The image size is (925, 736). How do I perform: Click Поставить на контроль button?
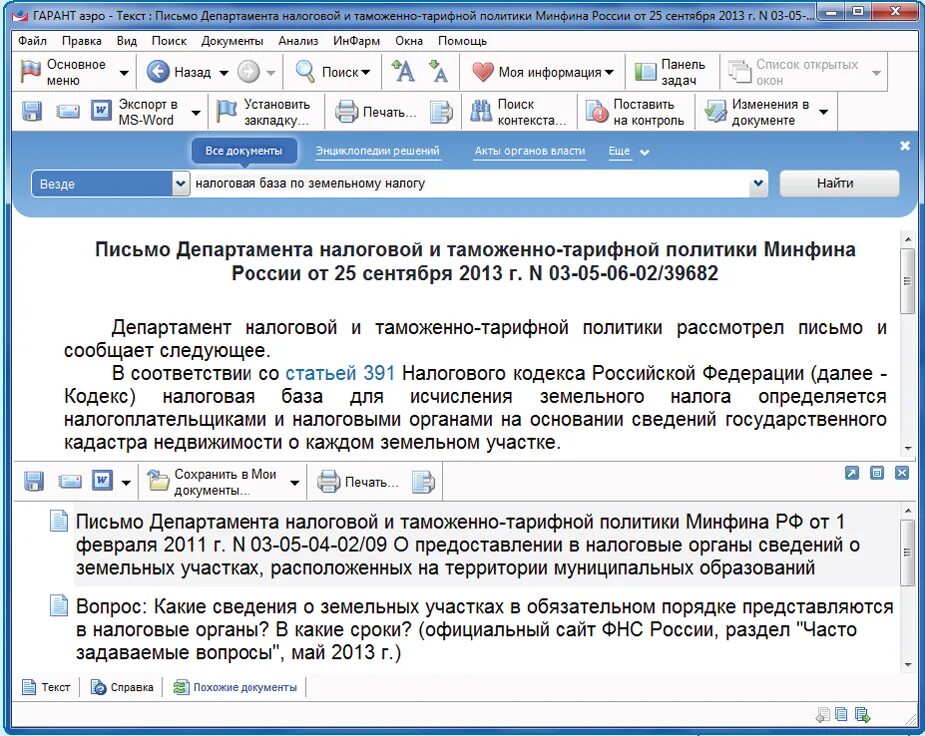tap(635, 111)
